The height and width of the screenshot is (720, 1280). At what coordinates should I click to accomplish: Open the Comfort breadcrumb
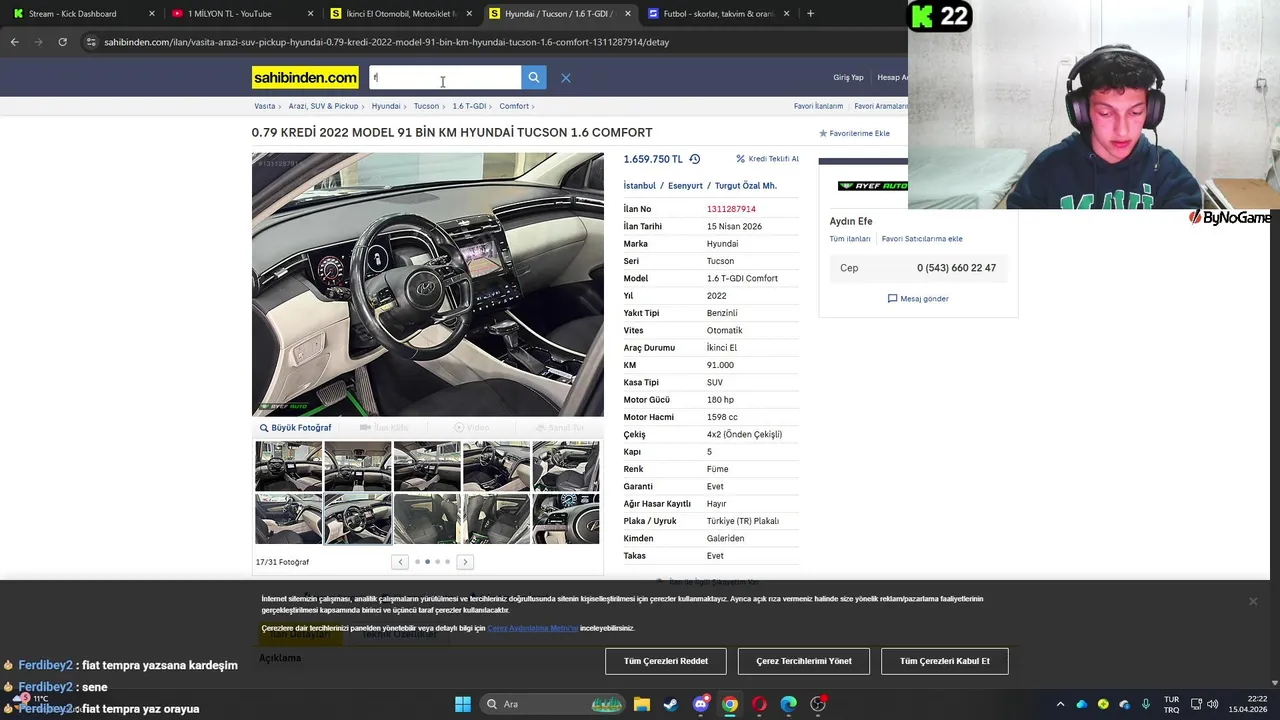tap(514, 106)
